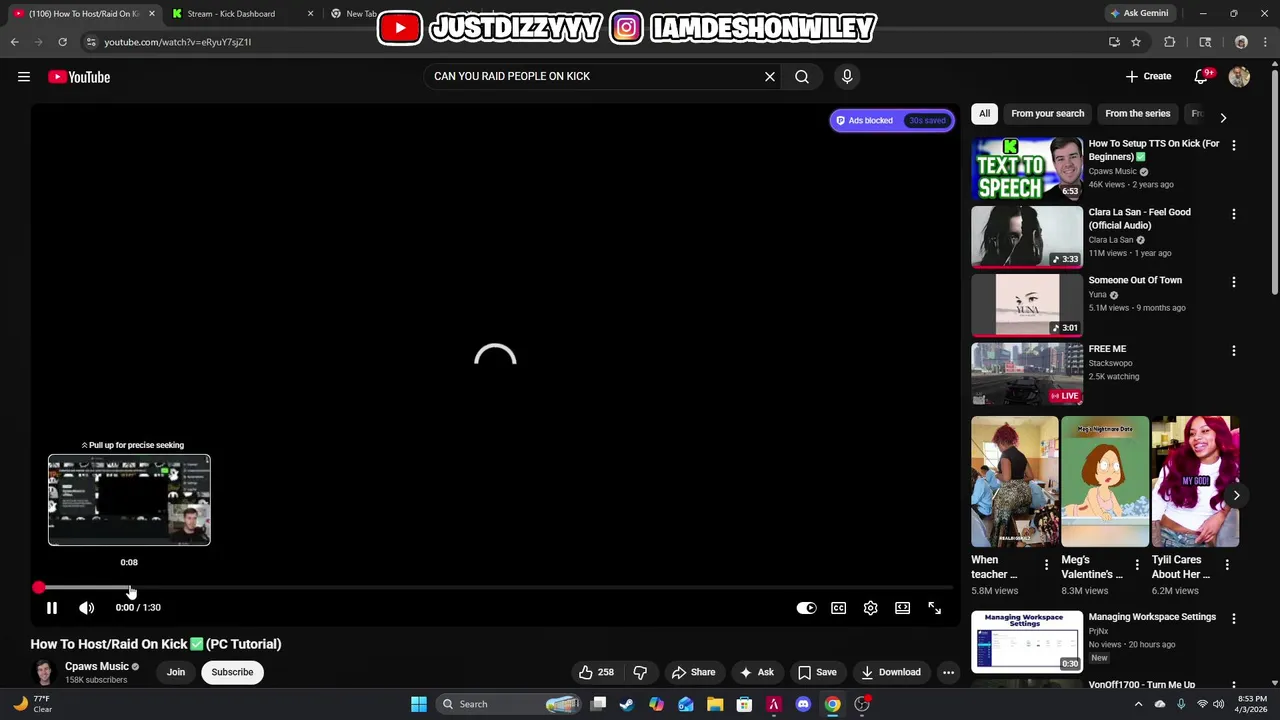Viewport: 1280px width, 720px height.
Task: Open the Create menu
Action: pos(1148,76)
